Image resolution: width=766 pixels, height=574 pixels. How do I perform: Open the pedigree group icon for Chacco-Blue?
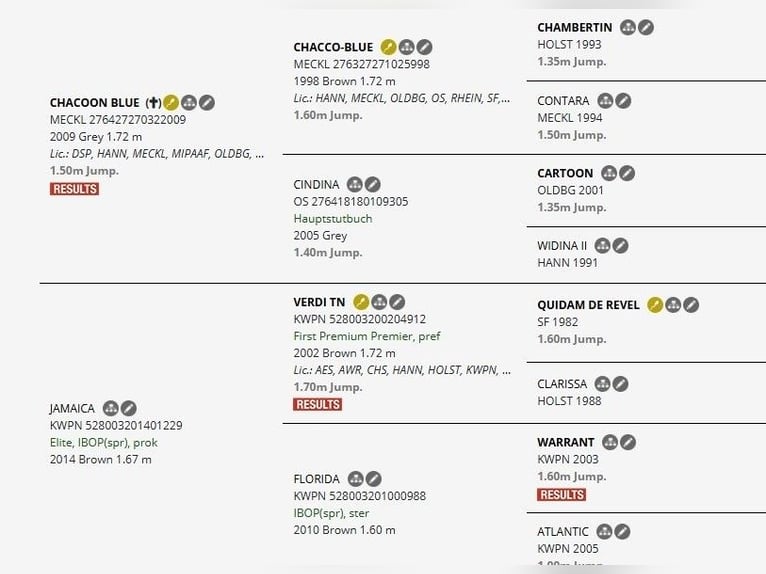406,47
